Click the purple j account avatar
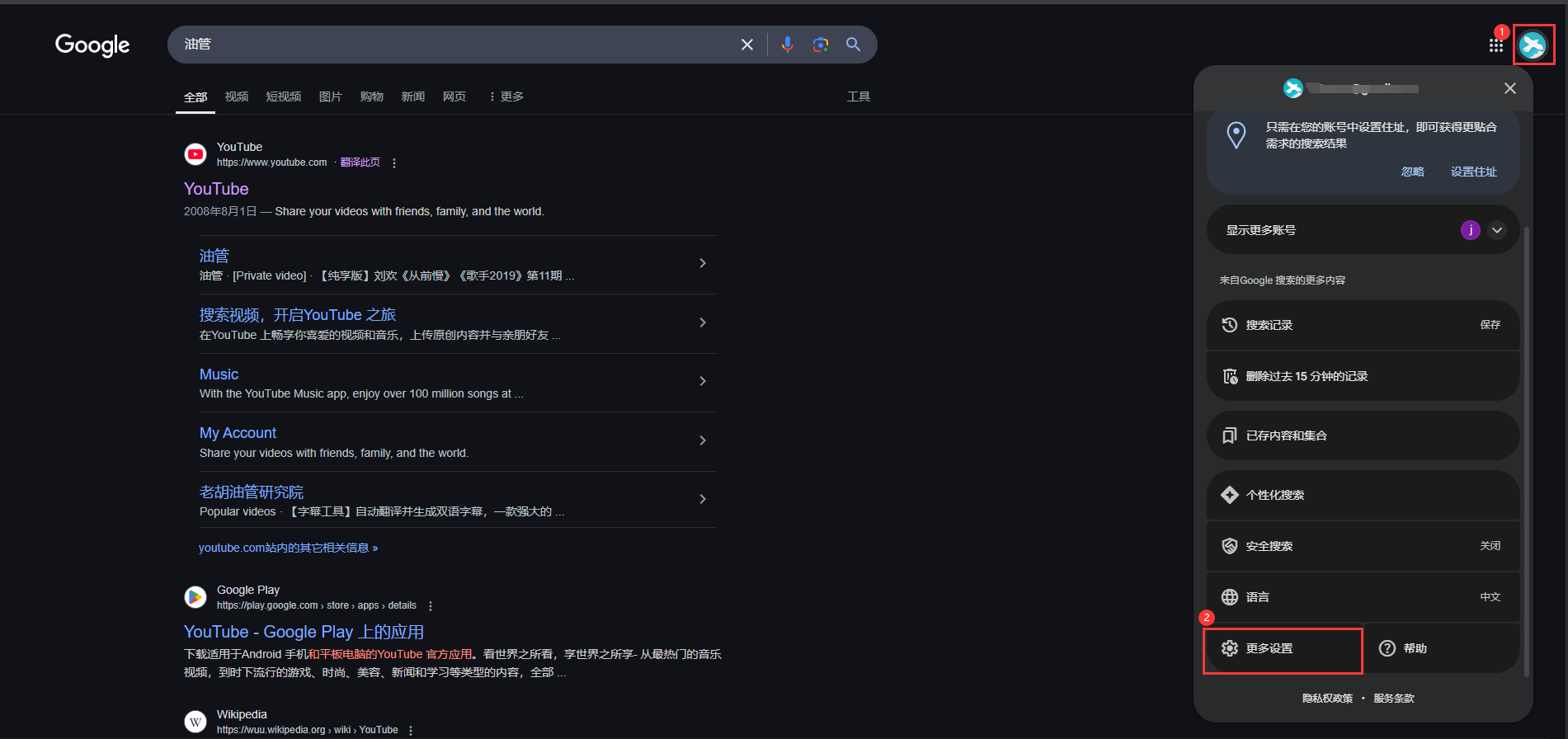This screenshot has height=739, width=1568. pyautogui.click(x=1471, y=230)
